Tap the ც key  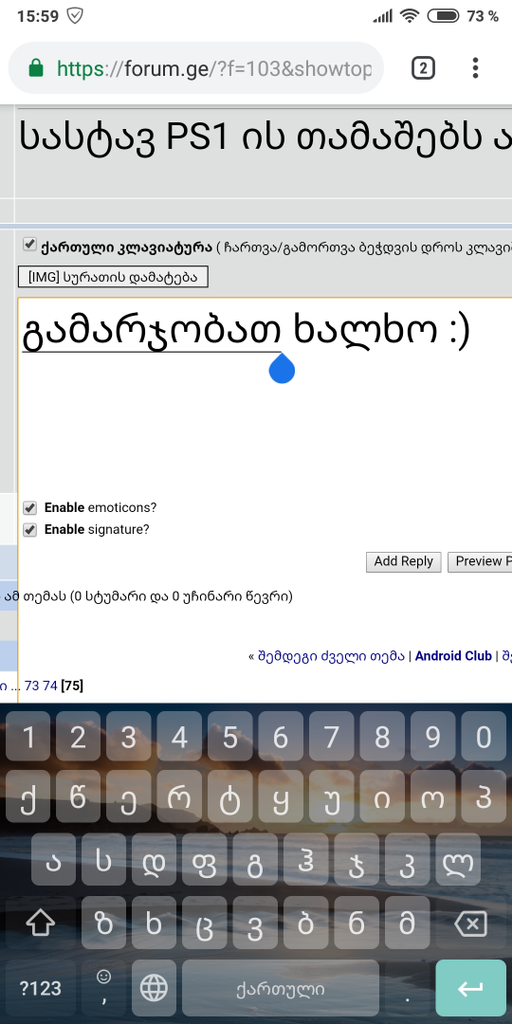pyautogui.click(x=204, y=923)
